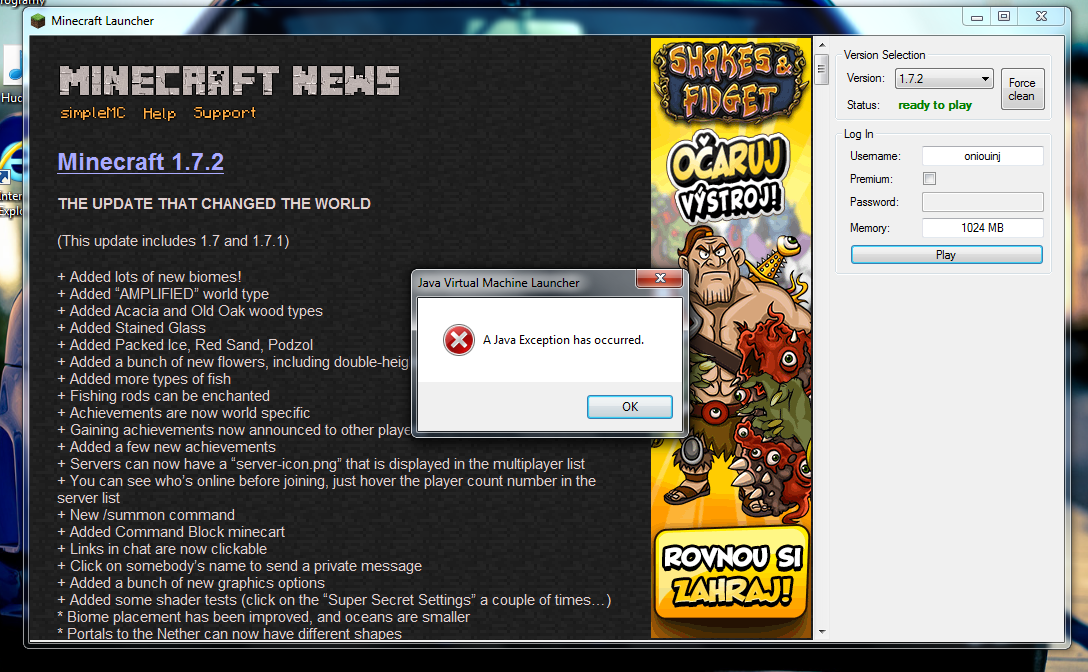Click the news panel scrollbar thumb

click(x=822, y=69)
